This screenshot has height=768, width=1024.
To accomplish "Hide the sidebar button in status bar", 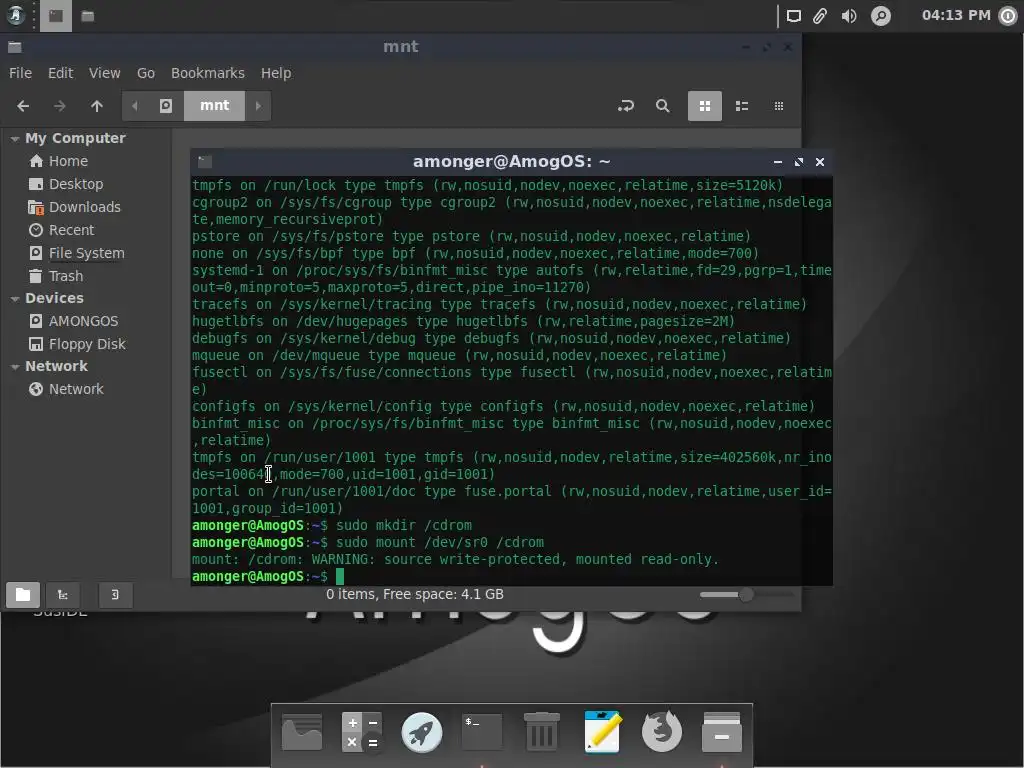I will [x=115, y=594].
